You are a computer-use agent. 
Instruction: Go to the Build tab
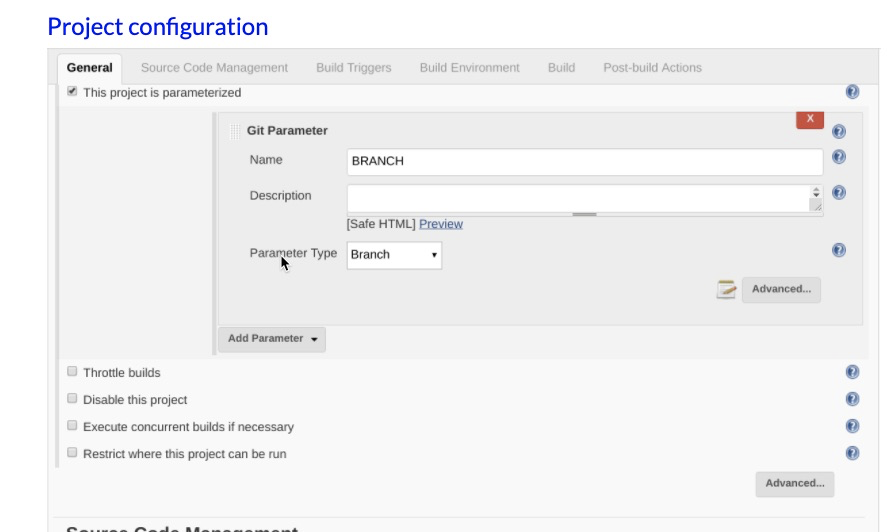click(561, 68)
